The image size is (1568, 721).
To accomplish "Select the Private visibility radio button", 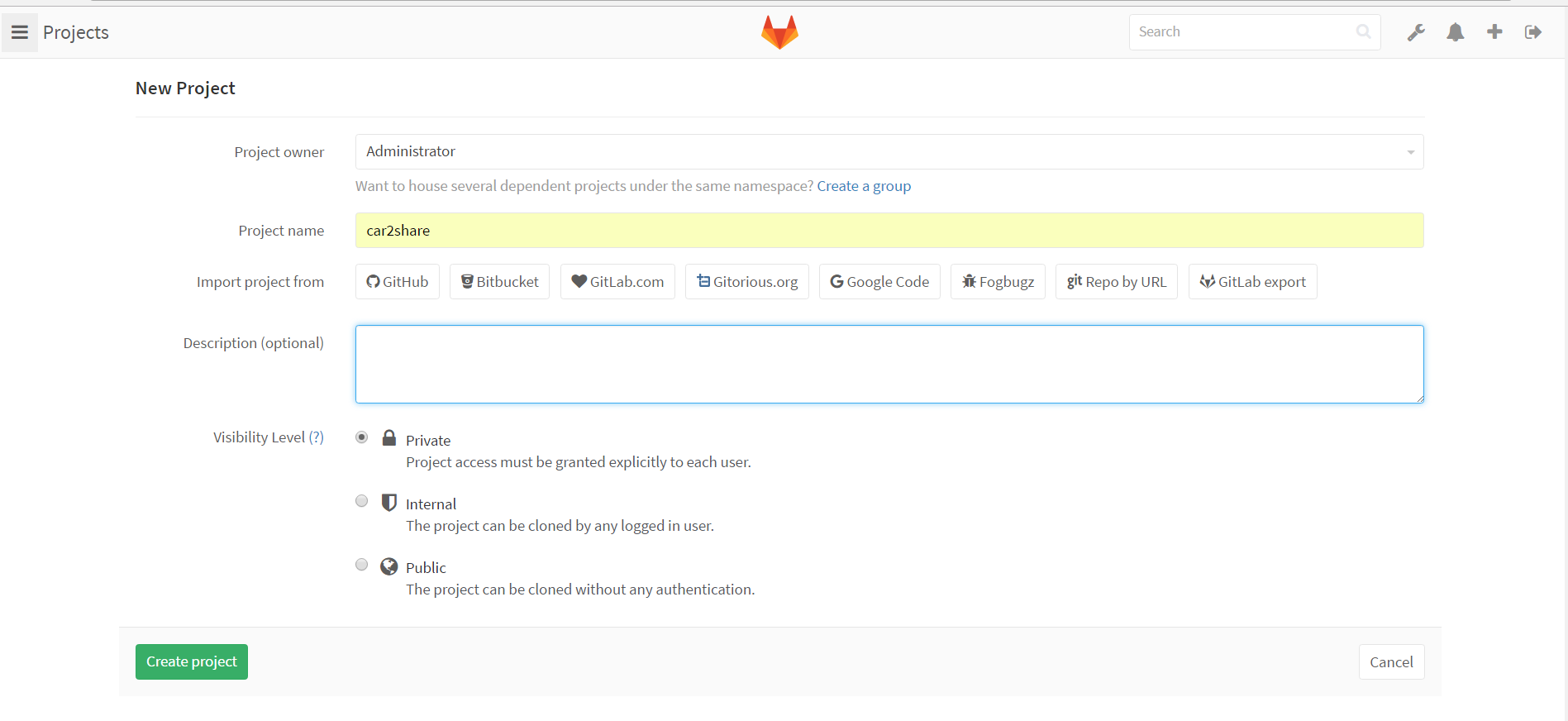I will [x=362, y=437].
